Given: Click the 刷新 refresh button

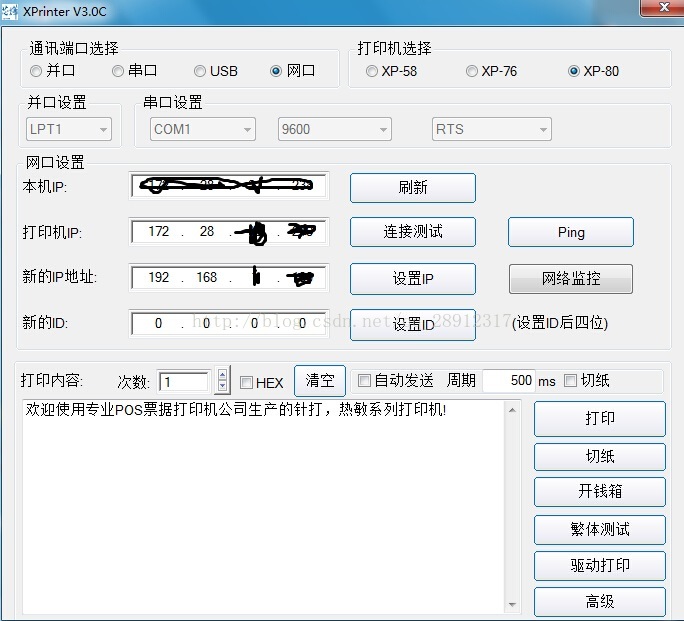Looking at the screenshot, I should click(413, 188).
